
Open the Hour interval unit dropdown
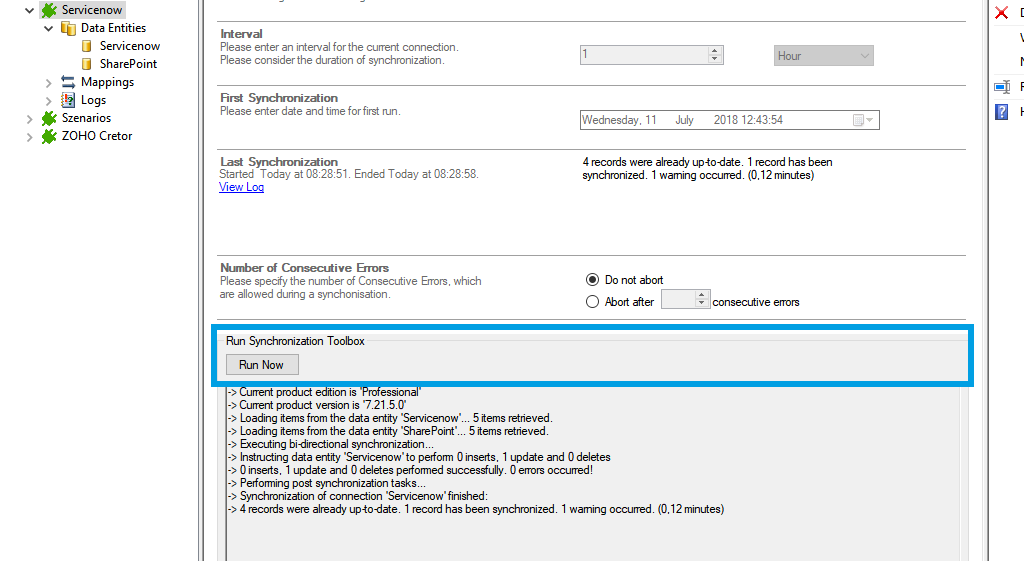824,56
